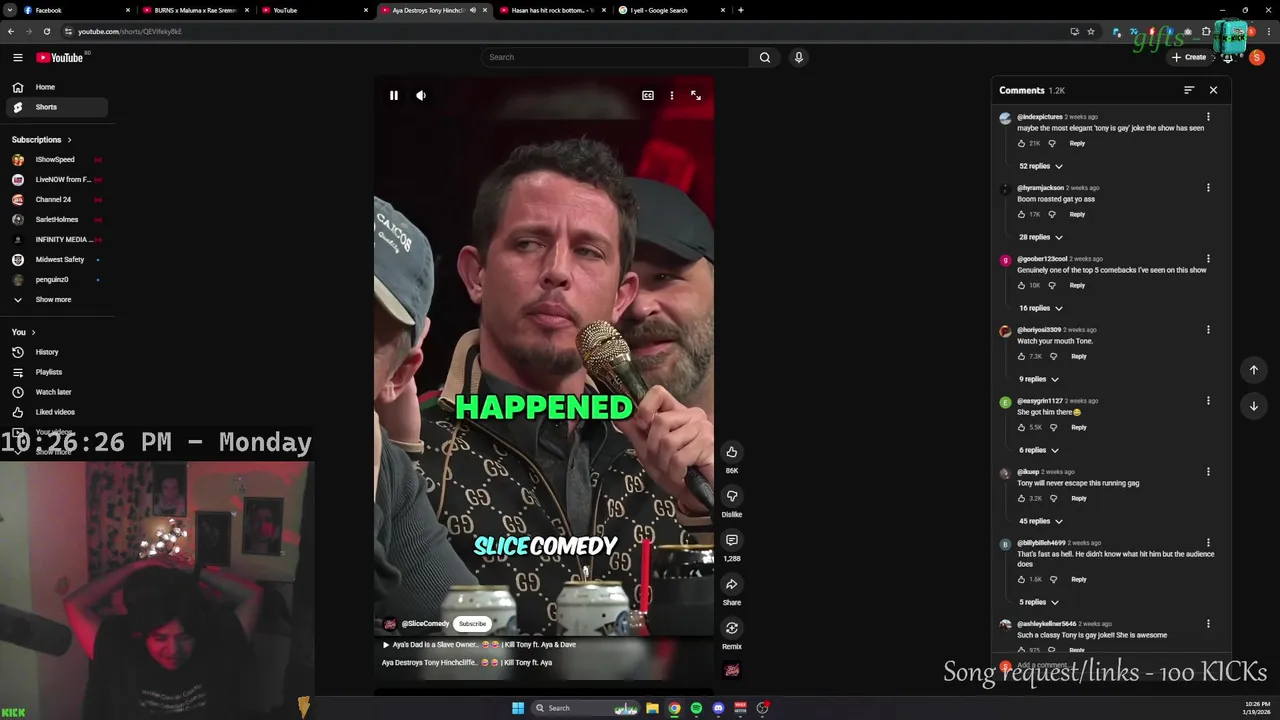
Task: Expand 6 replies under easygrin1127 comment
Action: [1038, 450]
